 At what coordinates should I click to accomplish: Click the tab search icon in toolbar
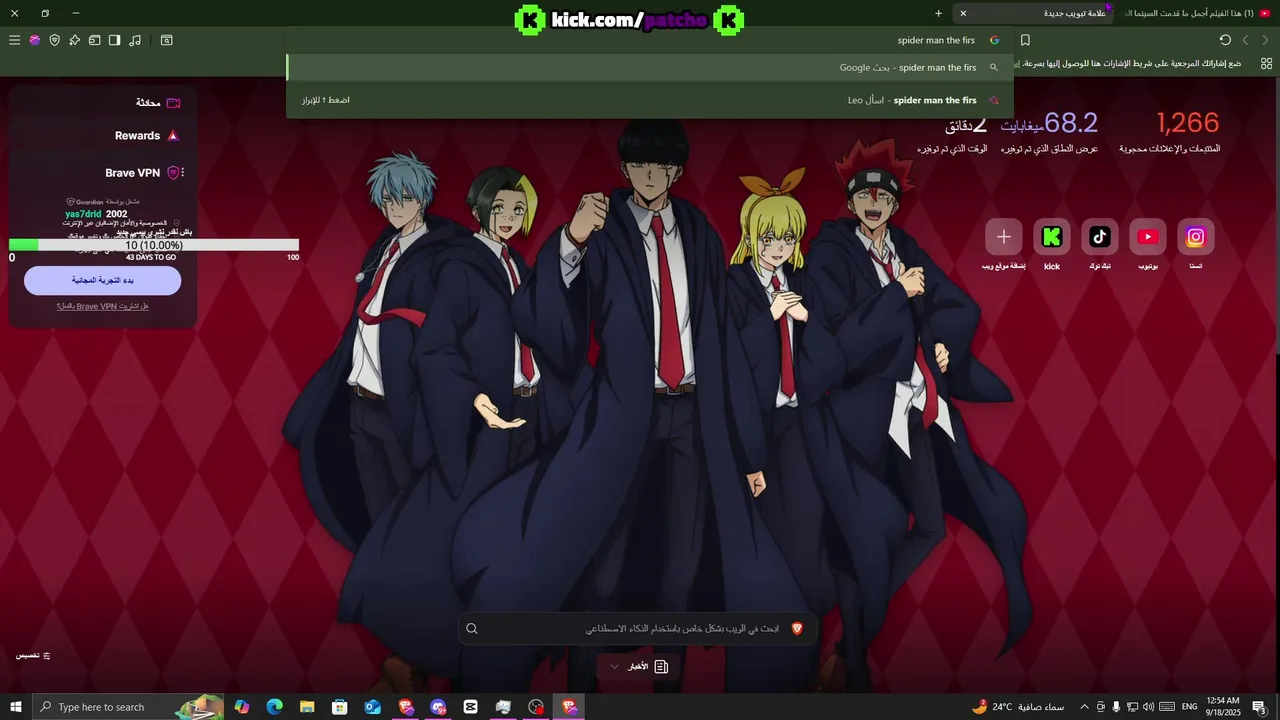click(167, 40)
